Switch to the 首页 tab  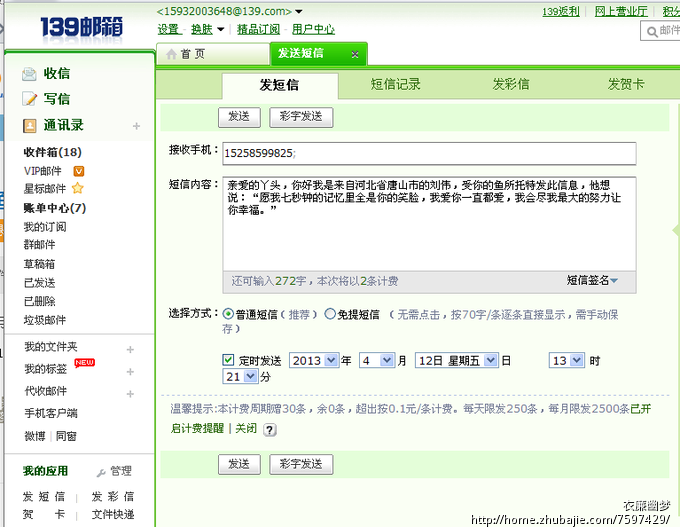tap(212, 54)
